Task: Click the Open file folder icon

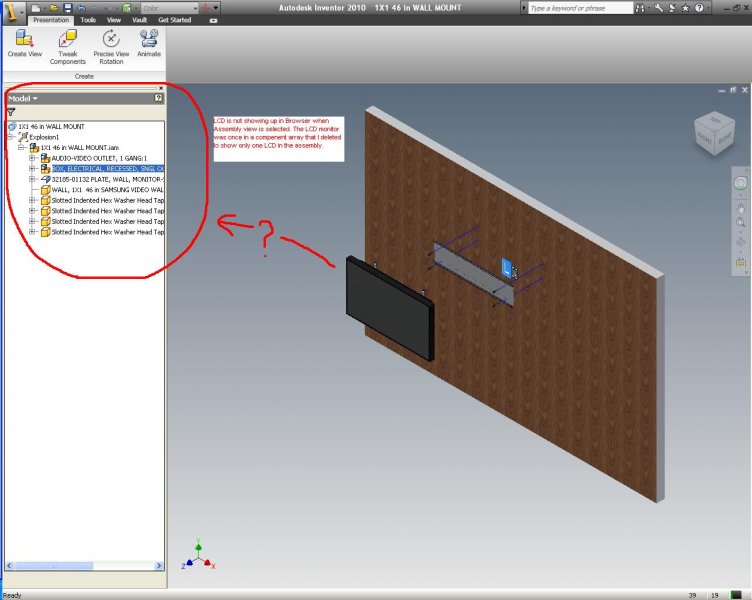Action: (x=53, y=8)
